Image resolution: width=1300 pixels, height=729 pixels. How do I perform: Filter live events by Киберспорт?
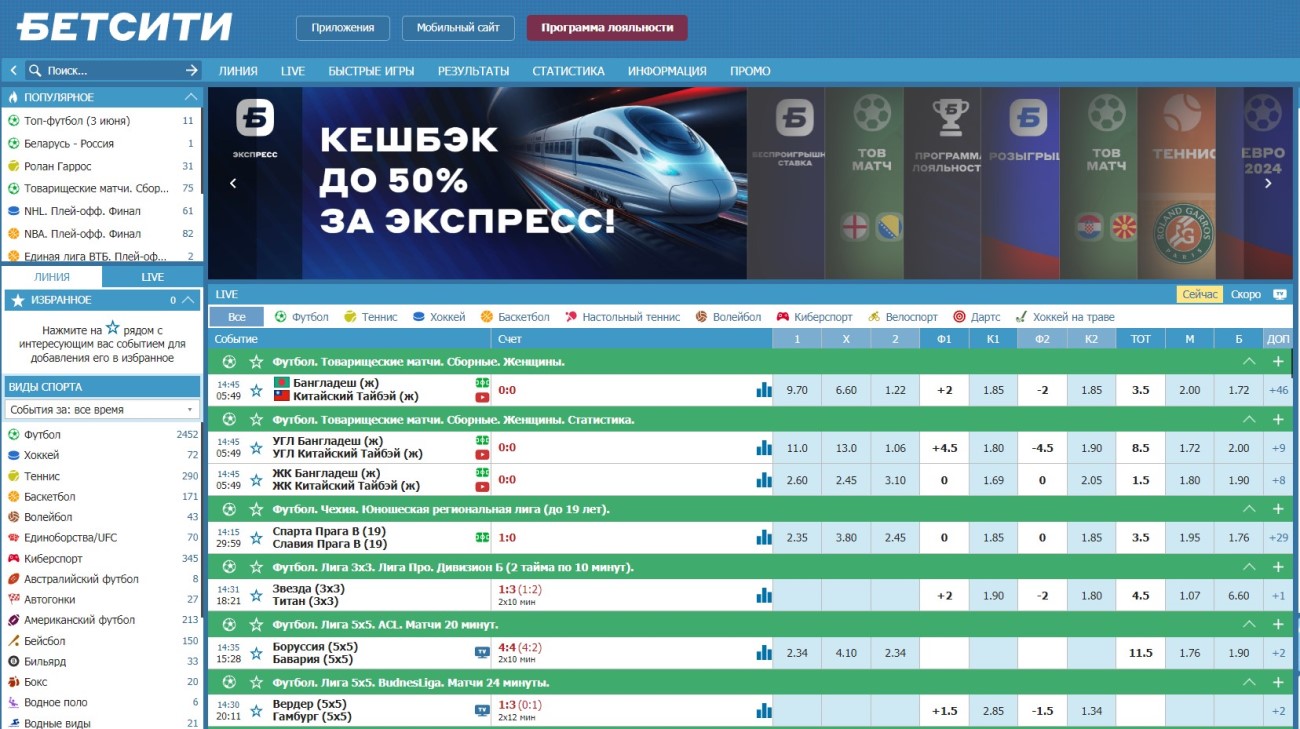(814, 317)
